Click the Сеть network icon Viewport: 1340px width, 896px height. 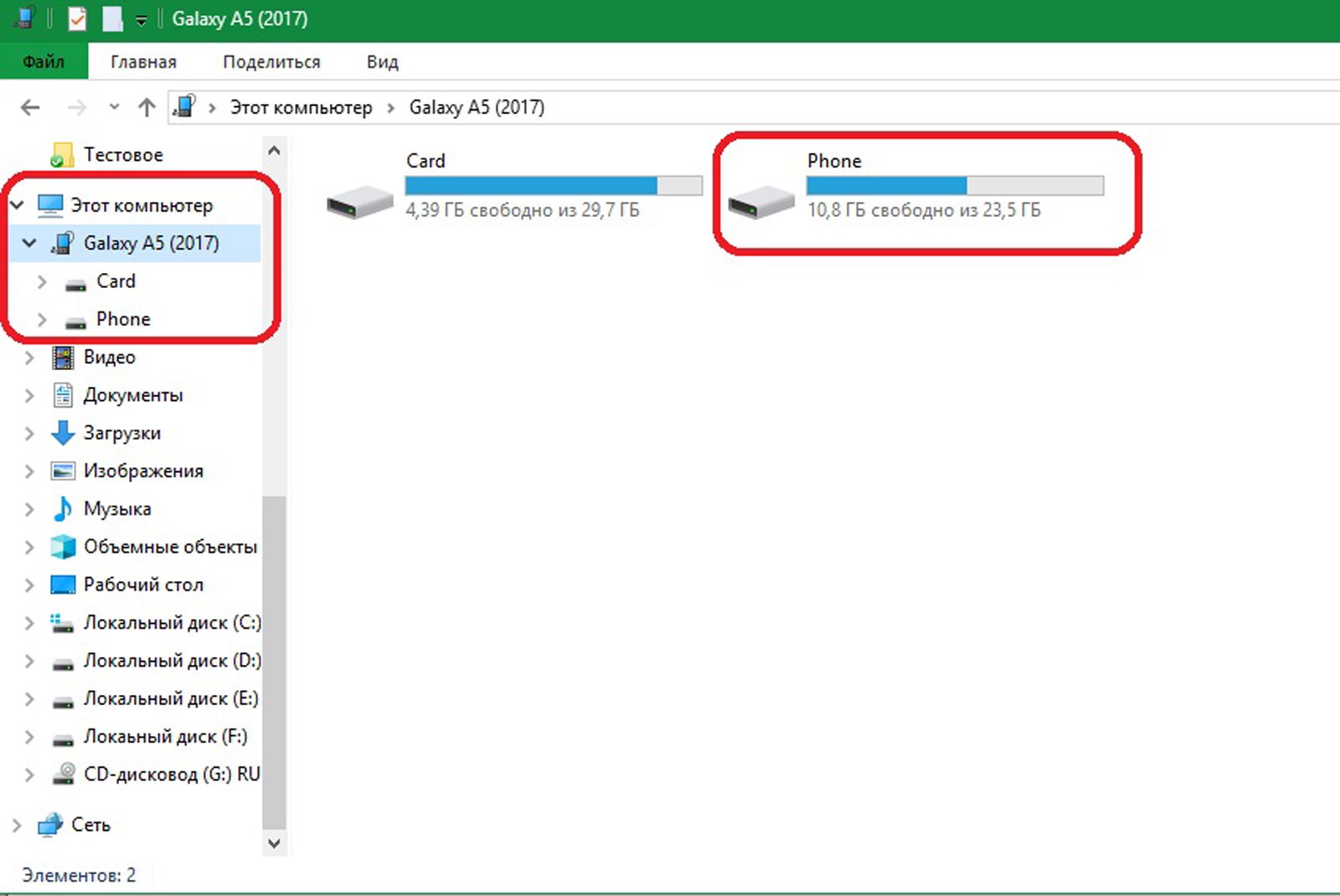pyautogui.click(x=50, y=825)
